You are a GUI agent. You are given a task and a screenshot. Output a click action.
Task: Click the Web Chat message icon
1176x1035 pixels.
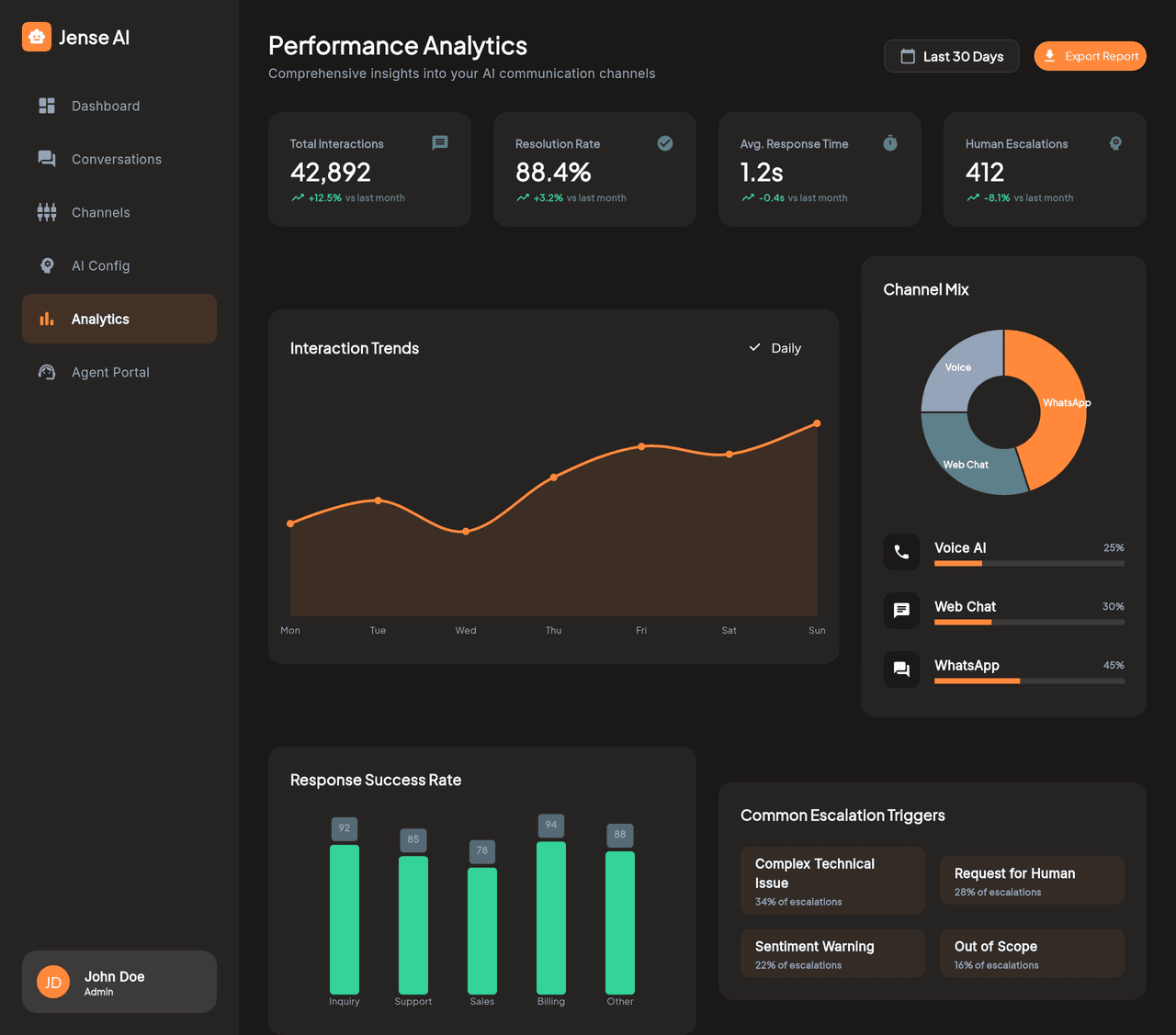pyautogui.click(x=901, y=611)
